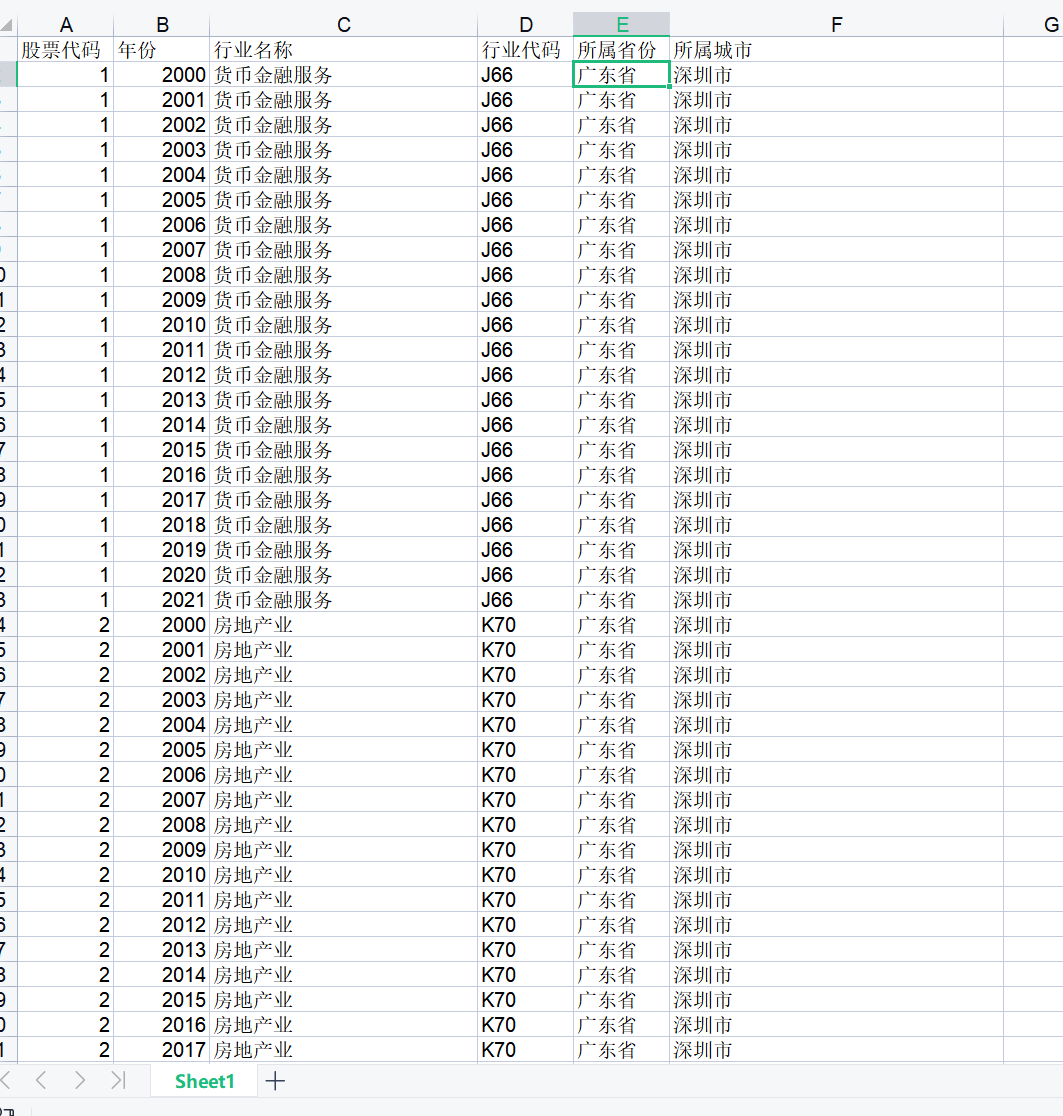Select column B header

pyautogui.click(x=162, y=25)
